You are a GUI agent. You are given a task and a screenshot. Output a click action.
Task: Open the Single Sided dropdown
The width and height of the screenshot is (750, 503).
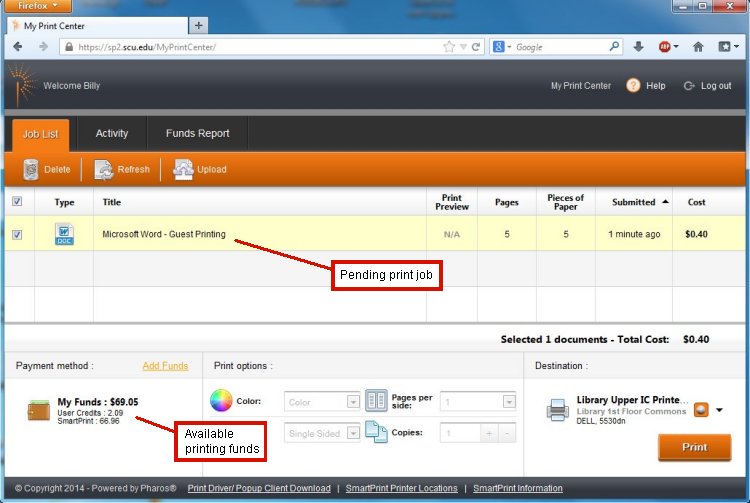(352, 434)
